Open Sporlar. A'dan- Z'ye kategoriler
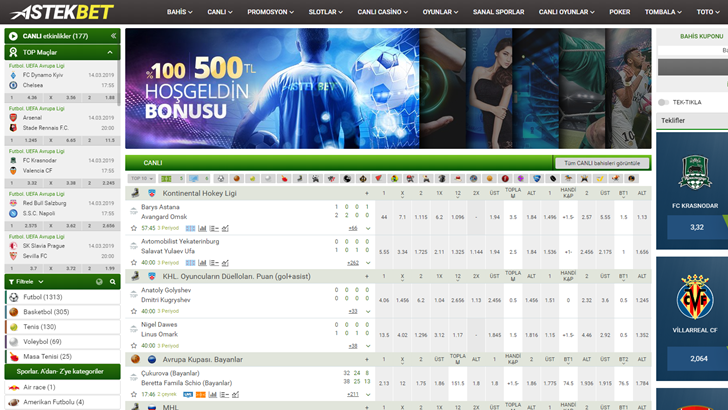728x410 pixels. 63,371
